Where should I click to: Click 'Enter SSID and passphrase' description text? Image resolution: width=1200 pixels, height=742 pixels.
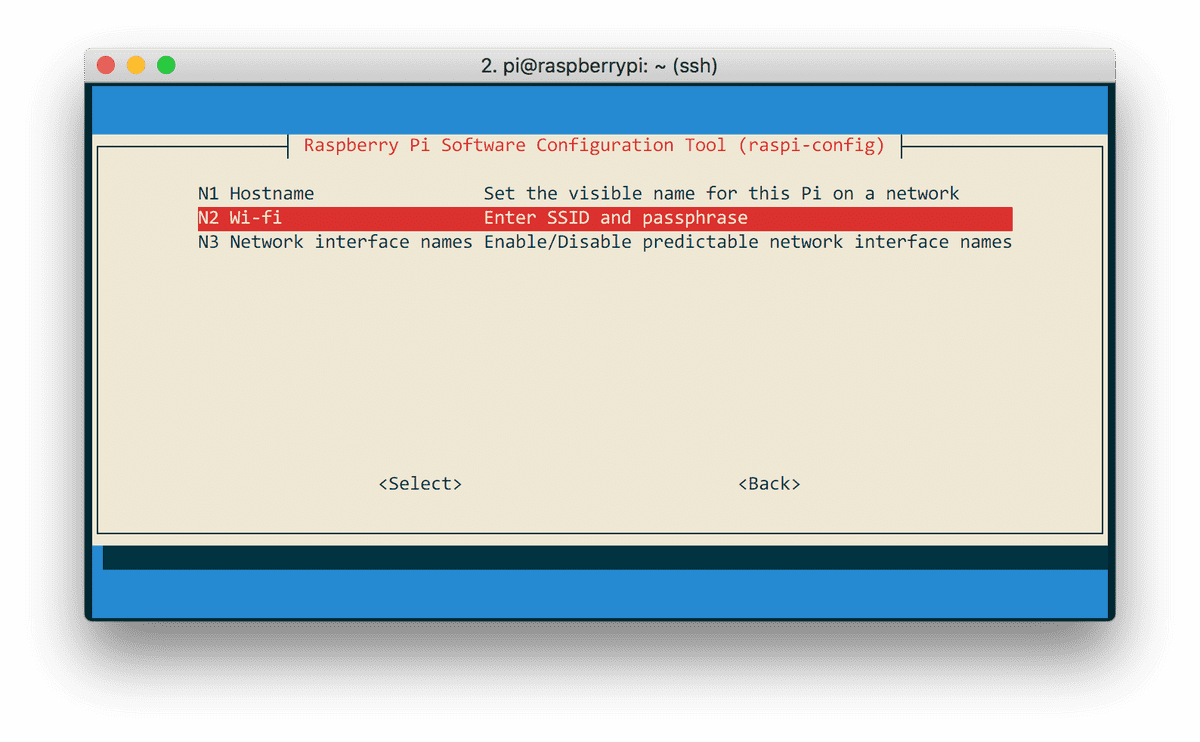coord(616,218)
